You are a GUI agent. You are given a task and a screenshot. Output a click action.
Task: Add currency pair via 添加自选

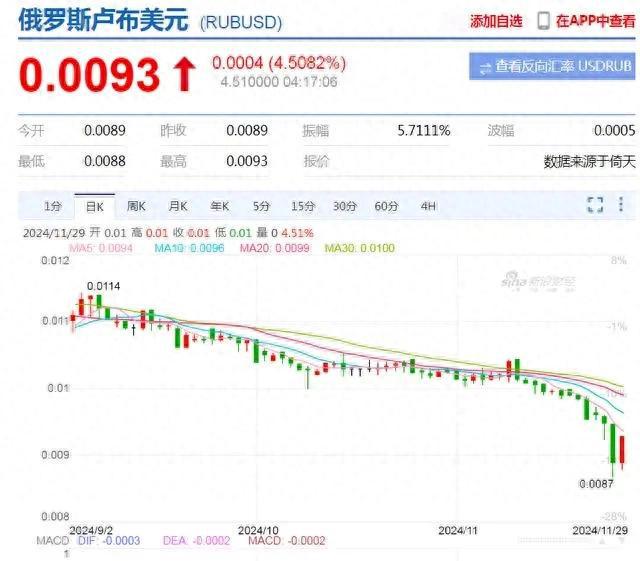[x=496, y=20]
